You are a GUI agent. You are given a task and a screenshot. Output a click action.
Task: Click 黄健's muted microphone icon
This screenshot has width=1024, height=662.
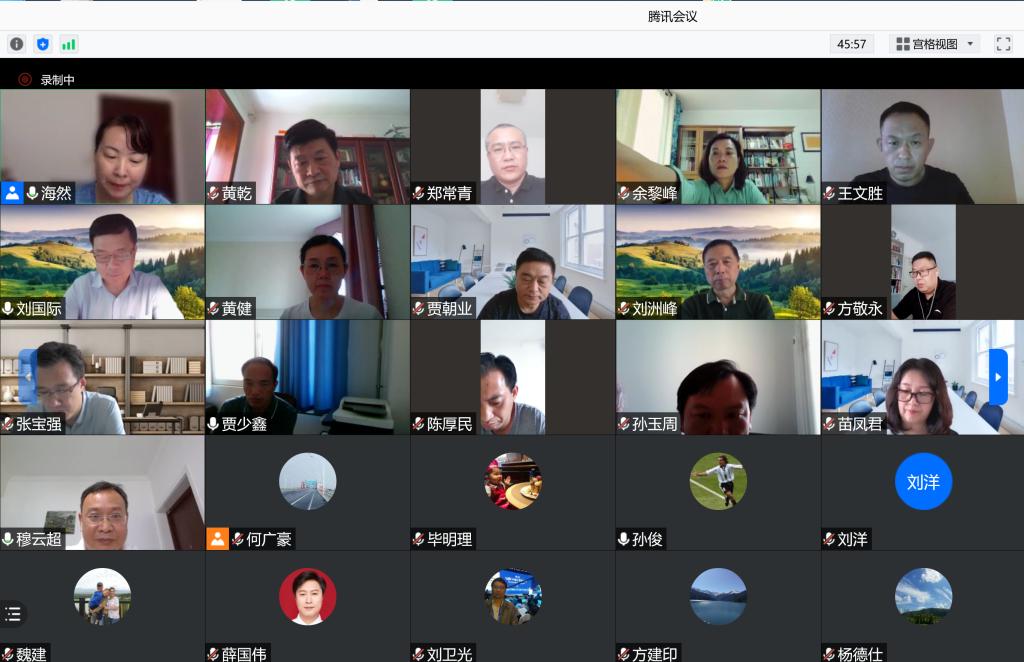pos(213,308)
